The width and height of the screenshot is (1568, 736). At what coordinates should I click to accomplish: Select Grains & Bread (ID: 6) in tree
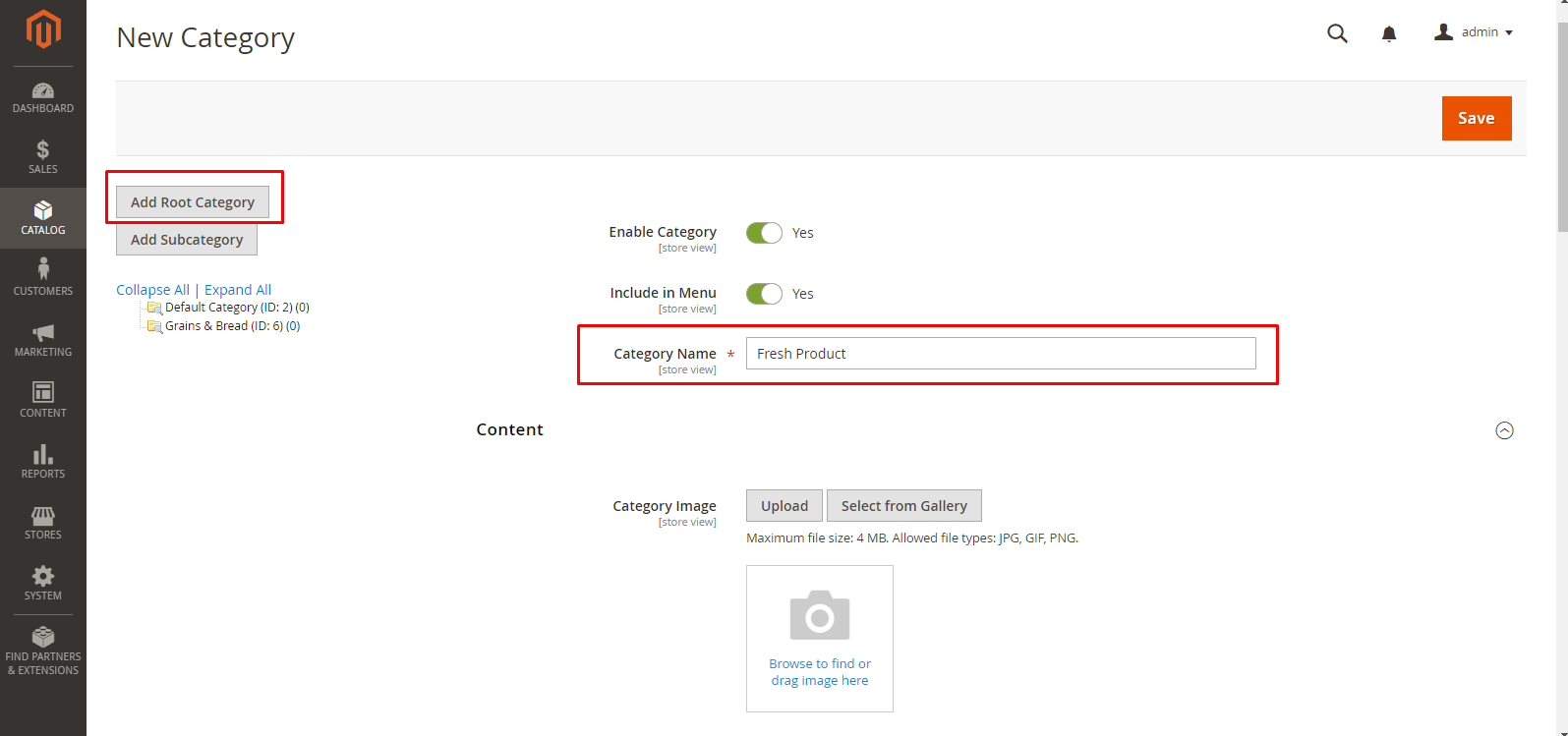233,326
